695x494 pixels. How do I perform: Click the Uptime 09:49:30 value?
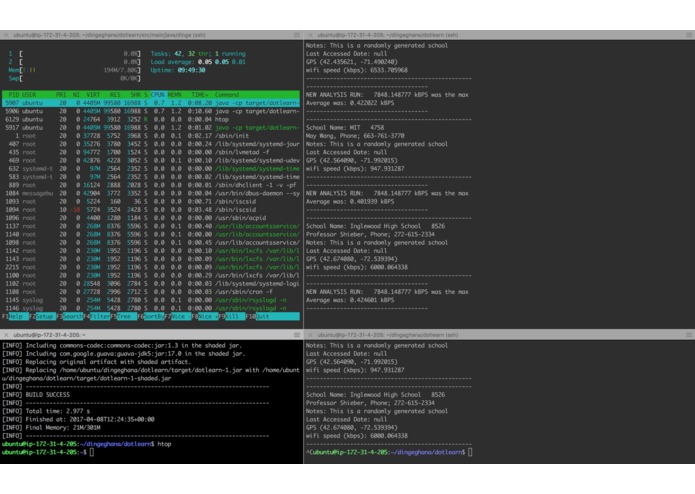pos(191,70)
